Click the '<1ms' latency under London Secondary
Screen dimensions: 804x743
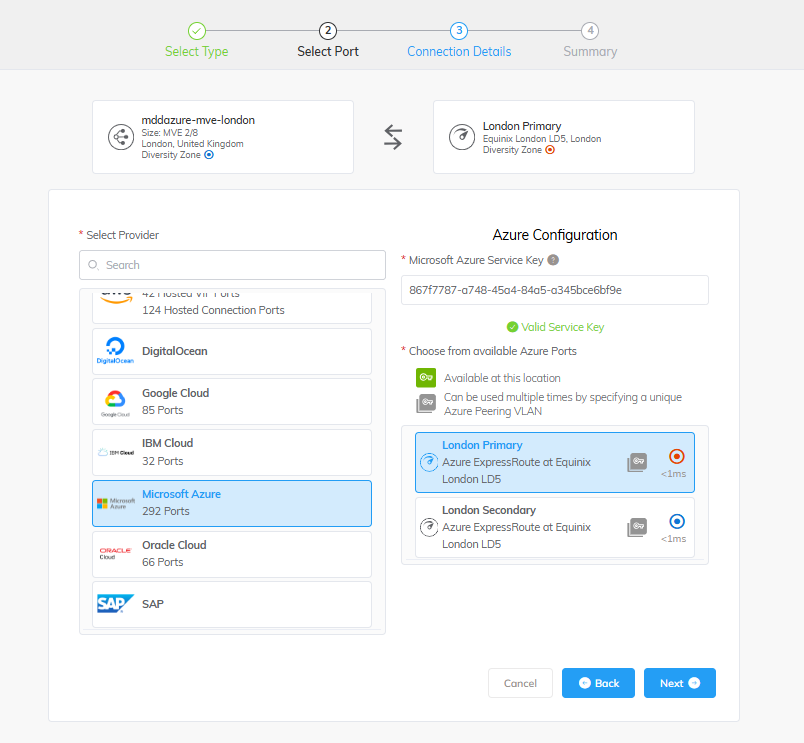673,539
